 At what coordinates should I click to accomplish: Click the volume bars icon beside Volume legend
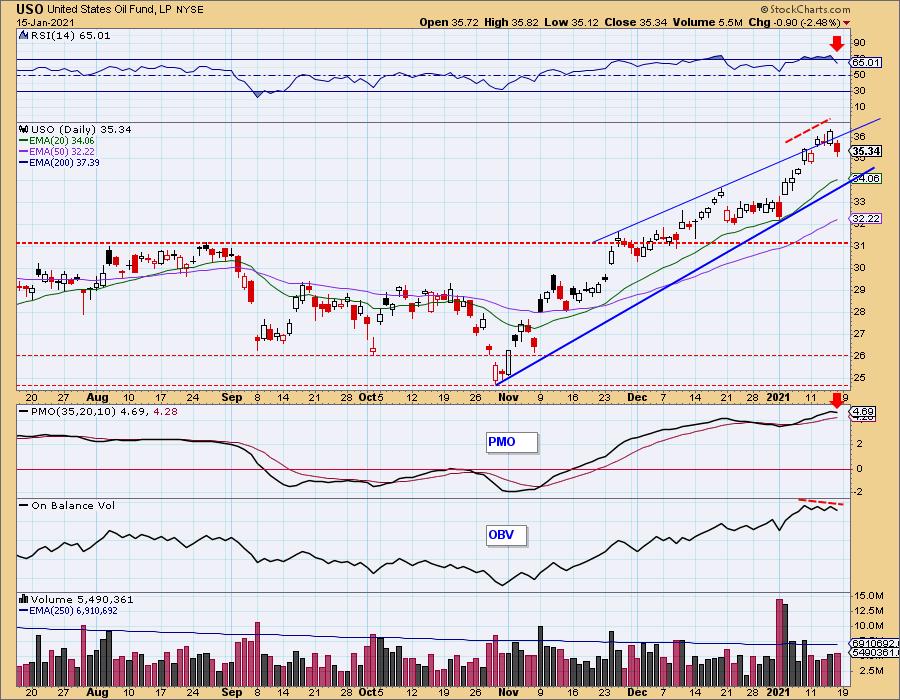[x=24, y=599]
